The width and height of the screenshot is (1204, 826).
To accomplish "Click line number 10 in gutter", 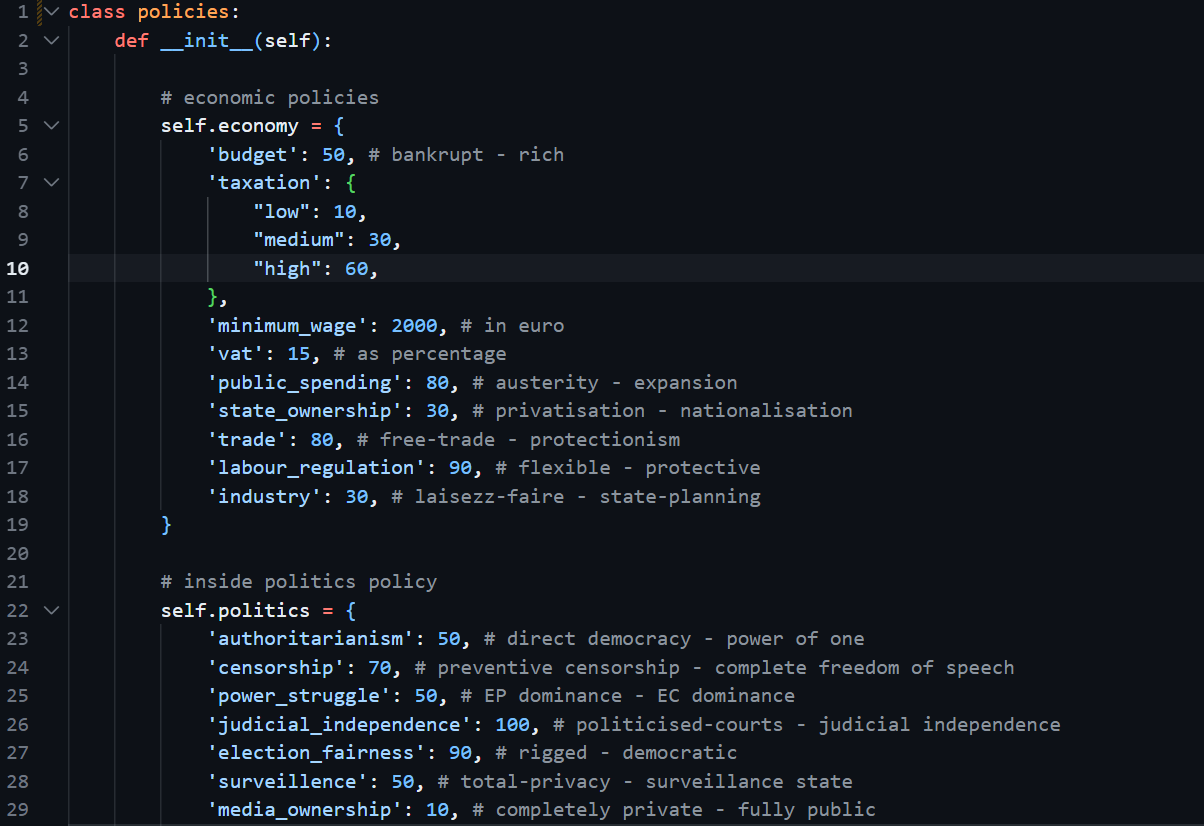I will point(20,268).
